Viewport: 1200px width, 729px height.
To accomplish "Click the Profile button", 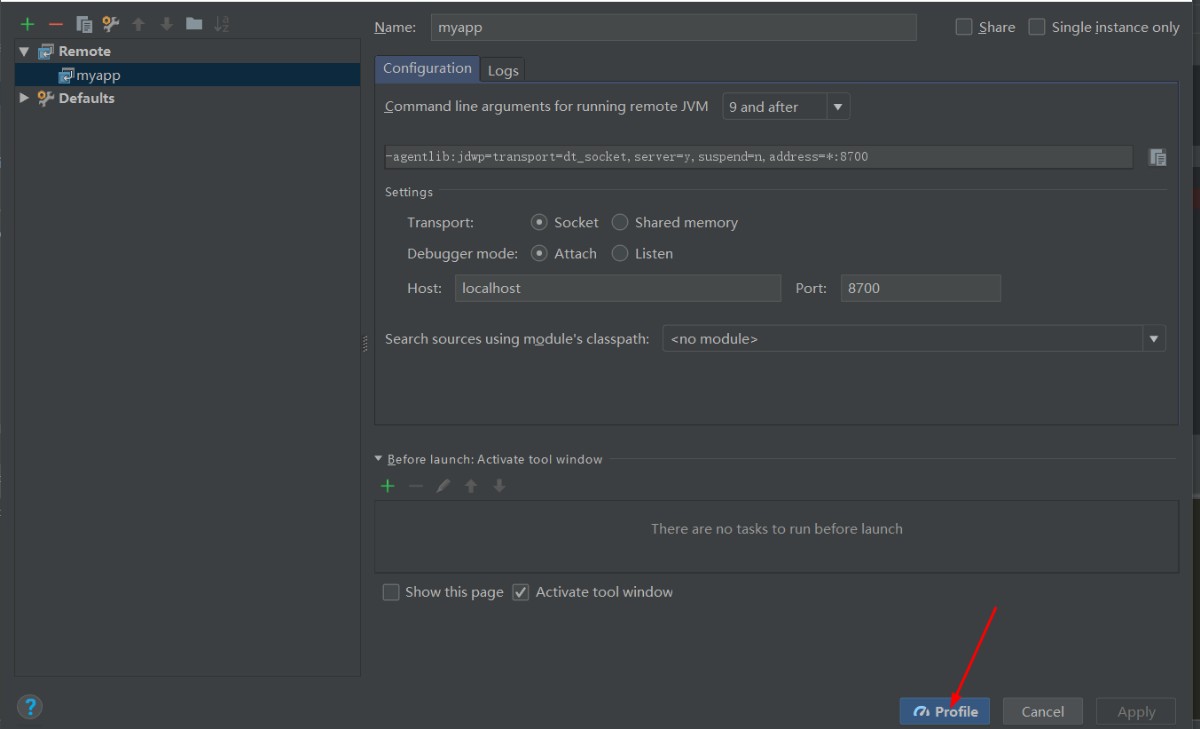I will point(945,711).
